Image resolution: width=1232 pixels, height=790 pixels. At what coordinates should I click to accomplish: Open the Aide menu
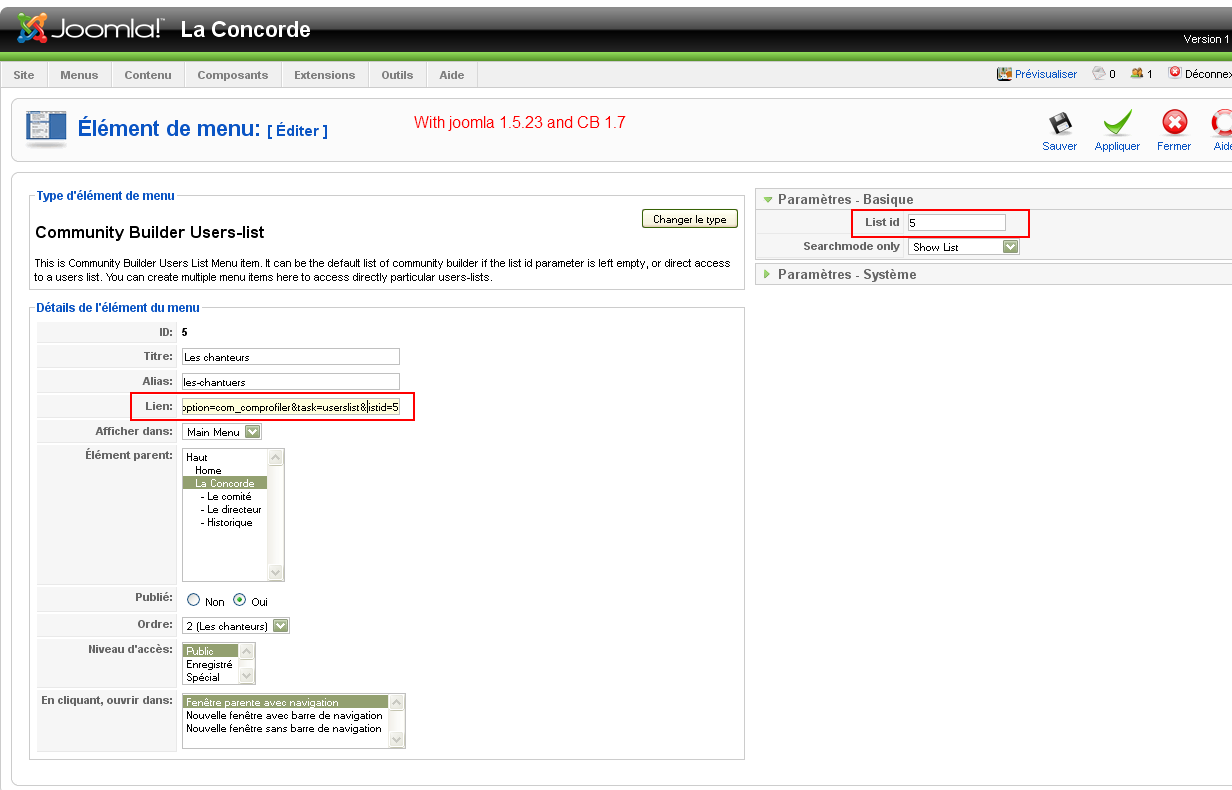(x=452, y=75)
